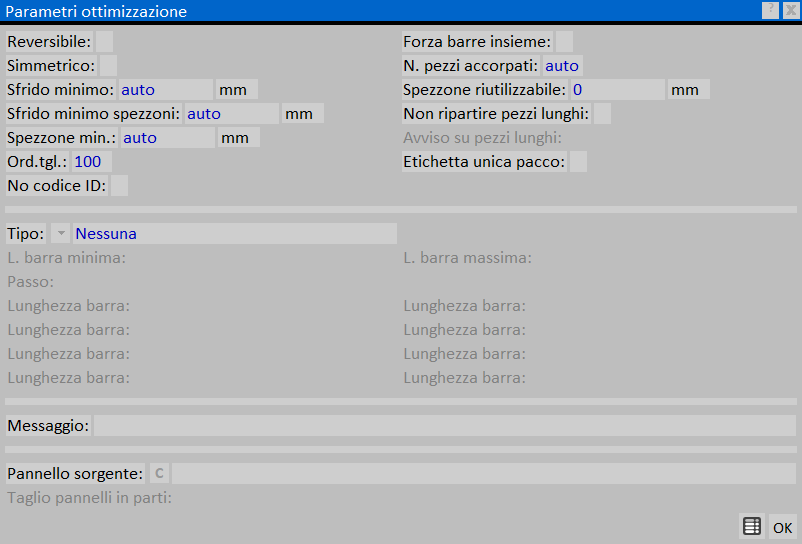Edit the Ord.tgl. field showing 100
The width and height of the screenshot is (802, 544).
[92, 162]
